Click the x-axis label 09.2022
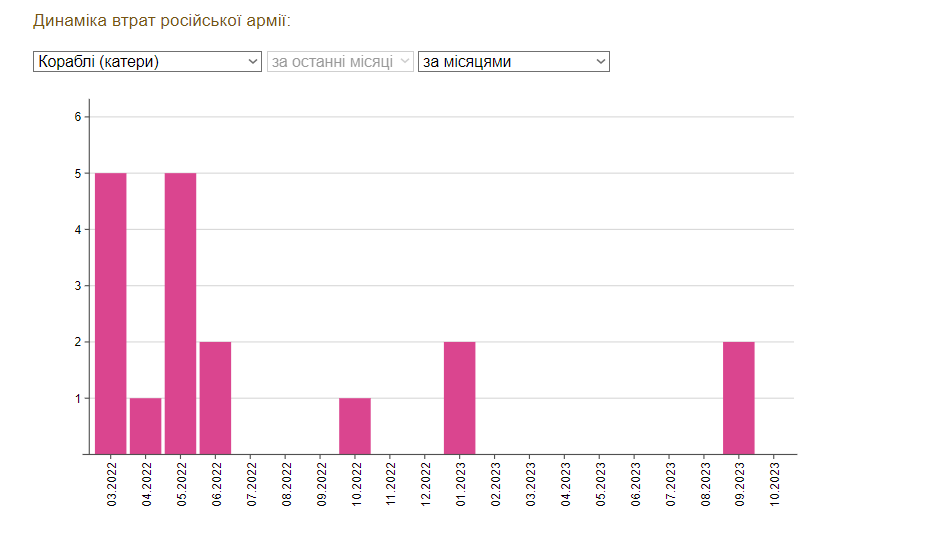The image size is (929, 545). click(x=322, y=485)
